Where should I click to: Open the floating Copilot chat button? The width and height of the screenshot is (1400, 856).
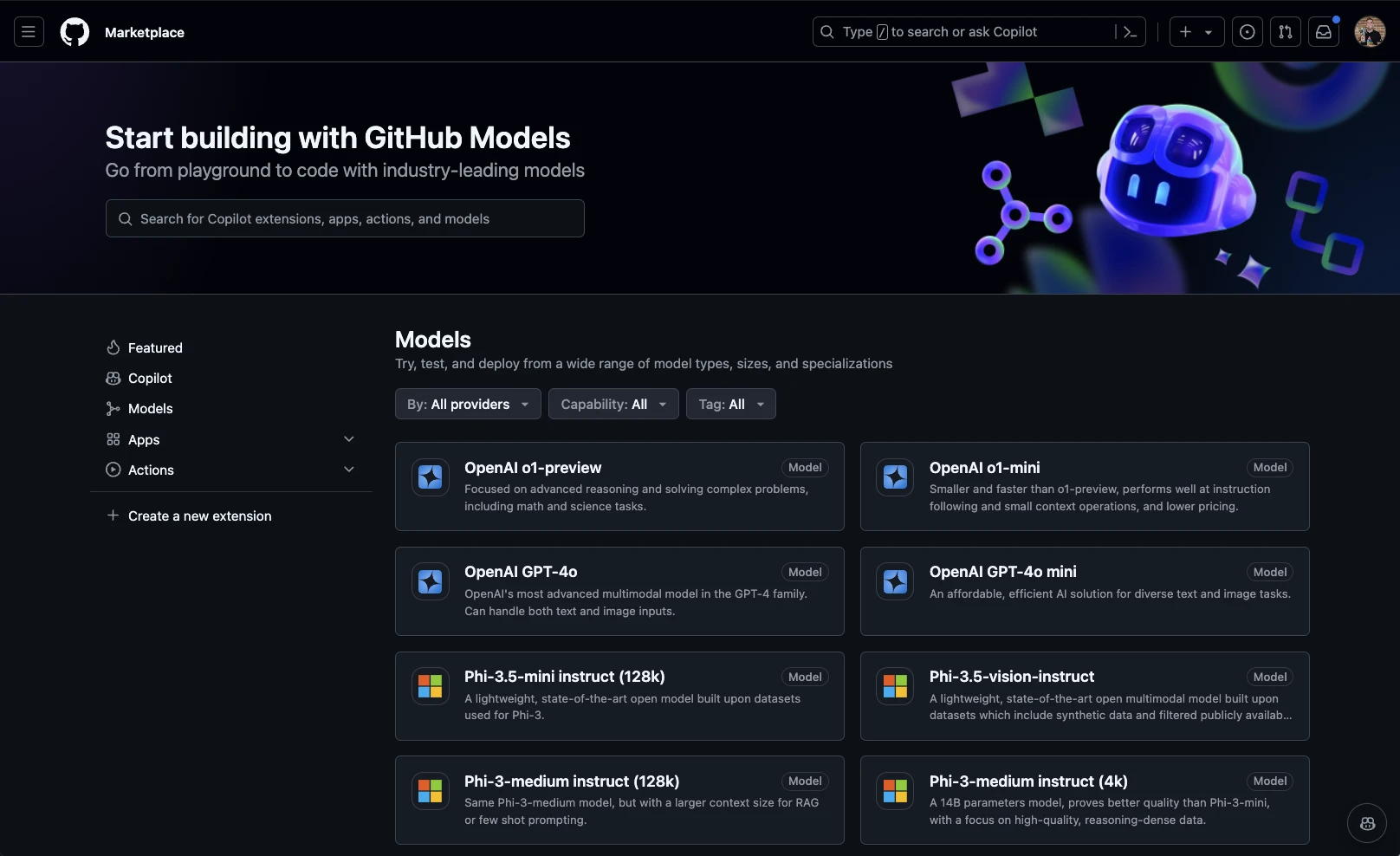pyautogui.click(x=1367, y=823)
